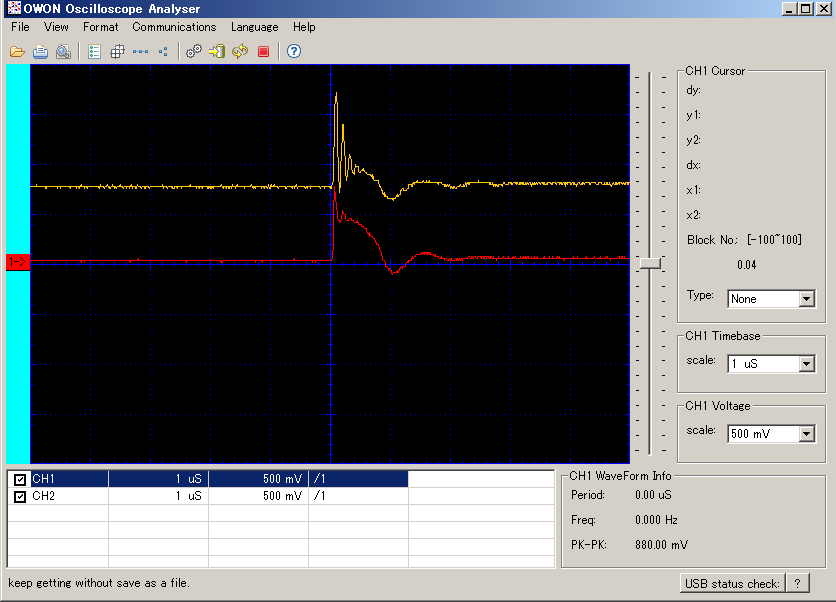Uncheck the CH2 channel checkbox
Image resolution: width=836 pixels, height=602 pixels.
click(x=20, y=496)
